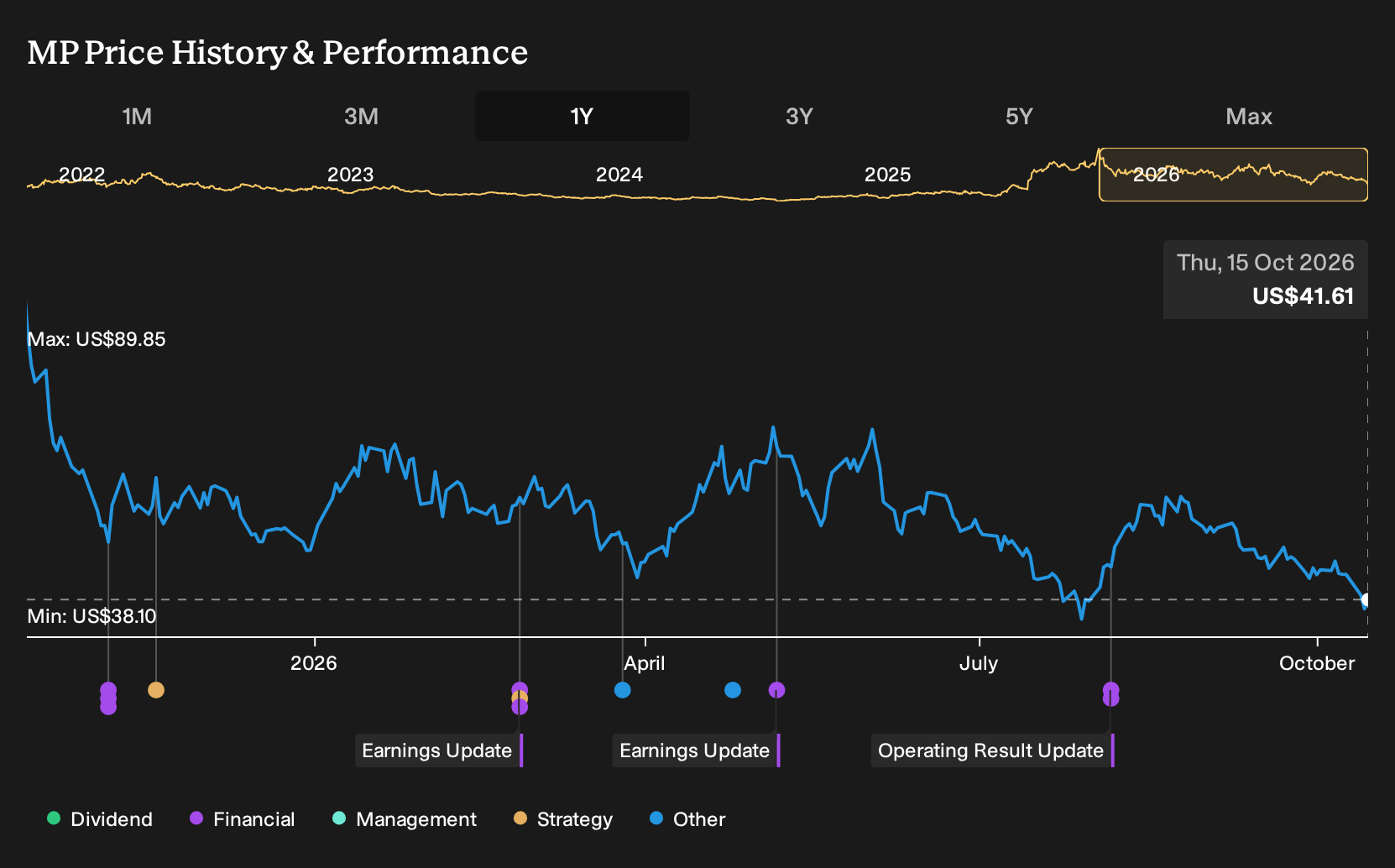Switch to the 1M time range tab
The image size is (1395, 868).
click(x=137, y=116)
